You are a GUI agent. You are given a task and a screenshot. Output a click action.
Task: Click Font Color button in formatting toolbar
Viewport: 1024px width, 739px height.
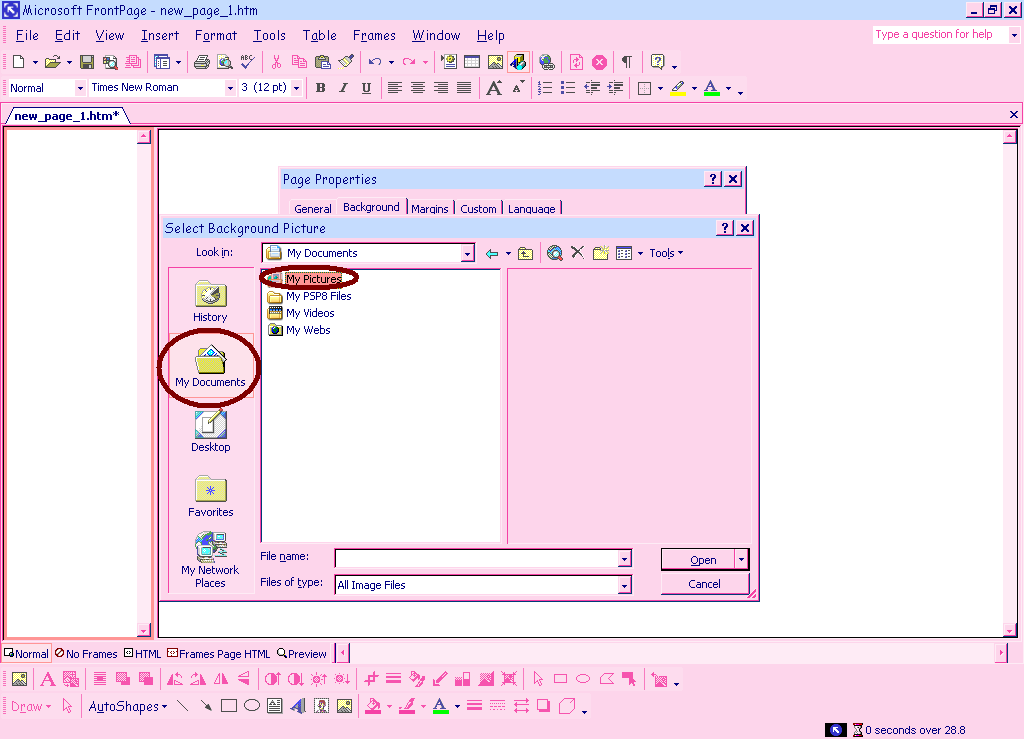click(x=711, y=87)
